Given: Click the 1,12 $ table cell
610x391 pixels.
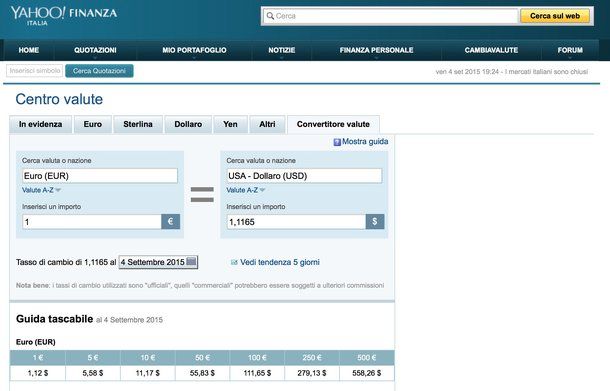Looking at the screenshot, I should point(38,373).
